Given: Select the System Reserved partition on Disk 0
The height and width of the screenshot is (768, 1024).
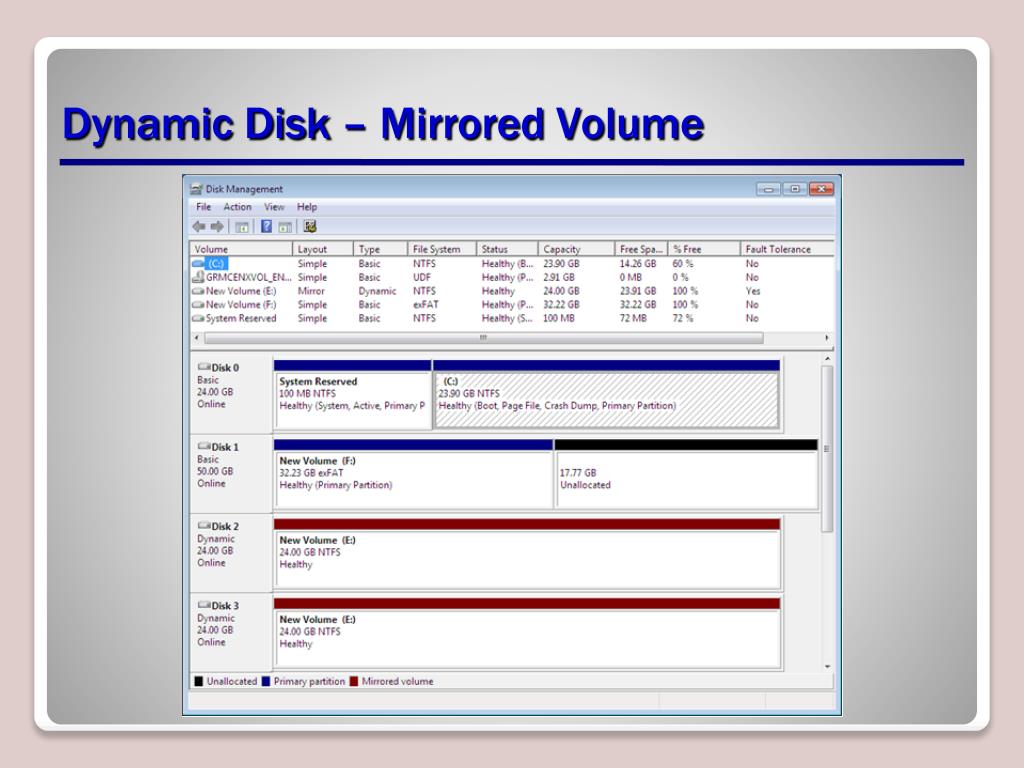Looking at the screenshot, I should [353, 395].
